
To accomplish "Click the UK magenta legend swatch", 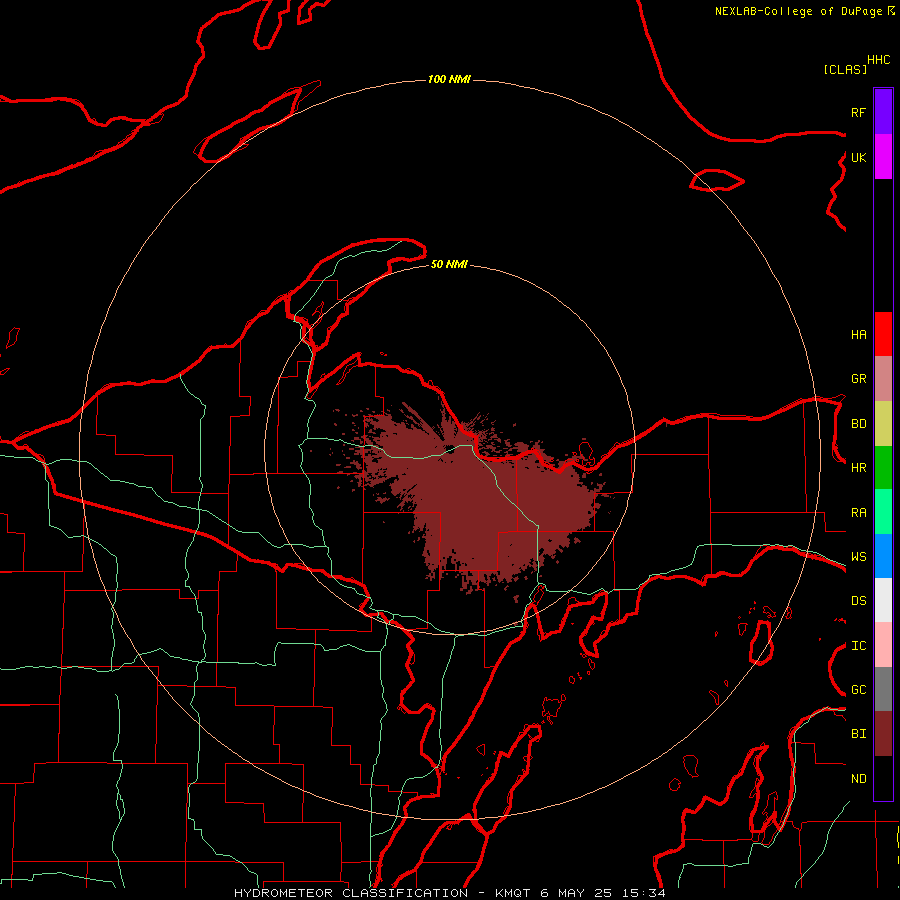I will [x=883, y=157].
